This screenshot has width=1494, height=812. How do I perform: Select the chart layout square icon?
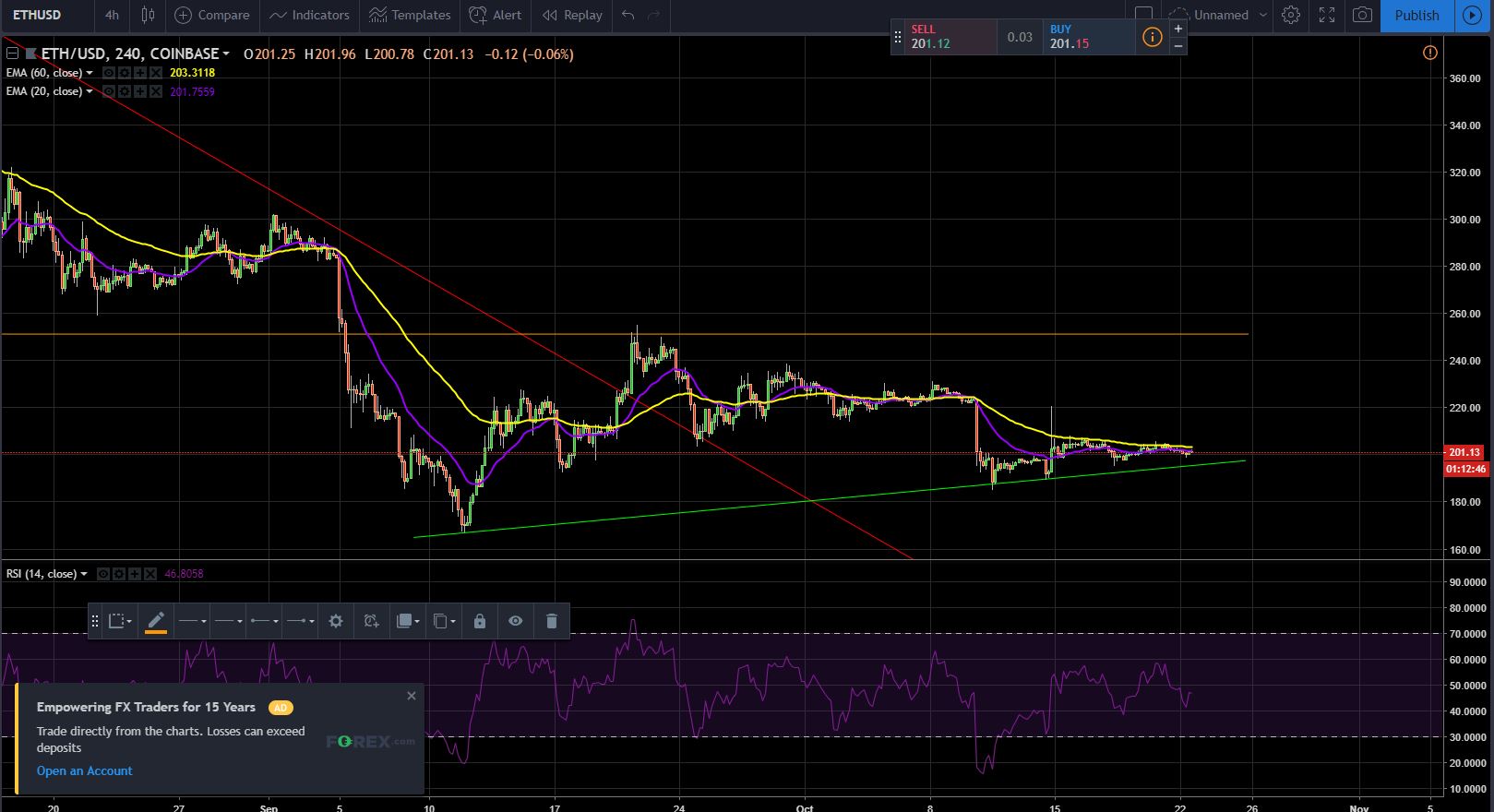[x=1143, y=15]
